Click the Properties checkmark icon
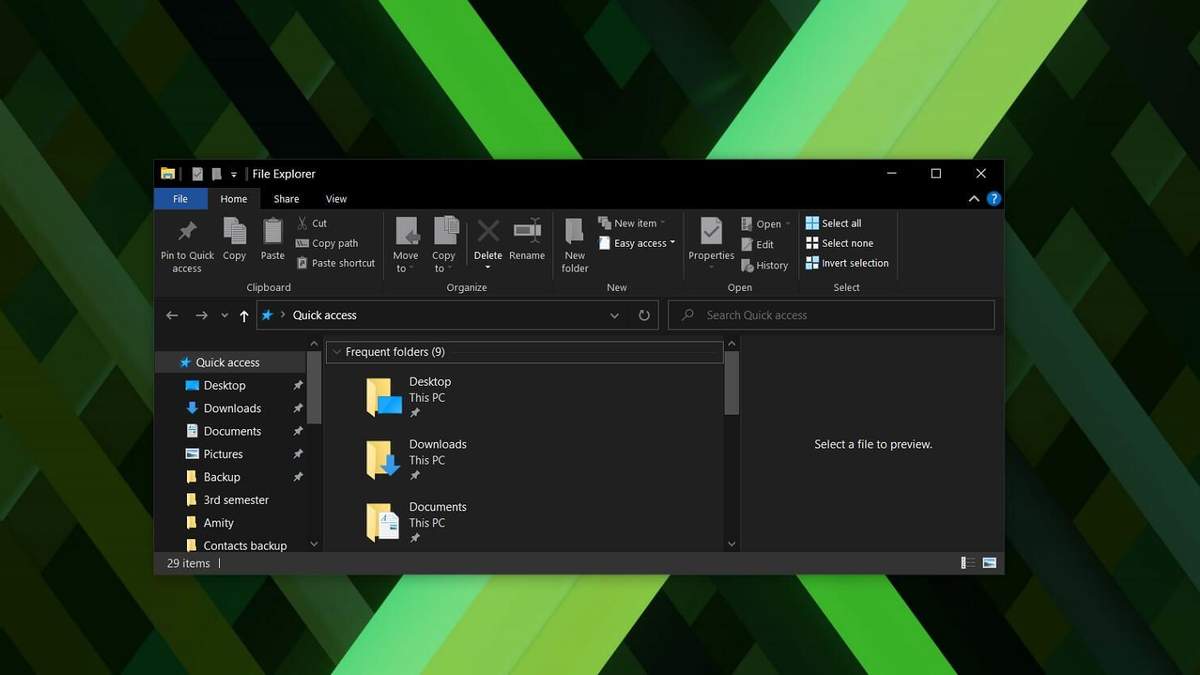Viewport: 1200px width, 675px height. pyautogui.click(x=711, y=231)
